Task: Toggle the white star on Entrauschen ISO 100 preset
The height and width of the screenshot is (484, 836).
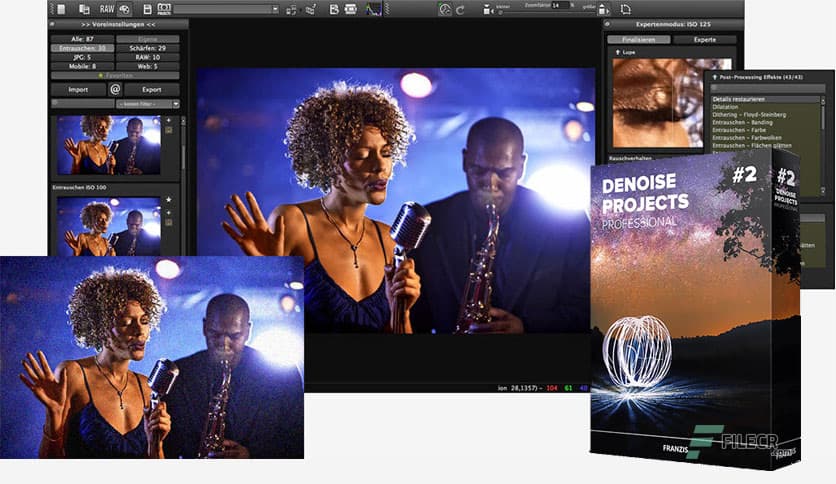Action: click(168, 200)
